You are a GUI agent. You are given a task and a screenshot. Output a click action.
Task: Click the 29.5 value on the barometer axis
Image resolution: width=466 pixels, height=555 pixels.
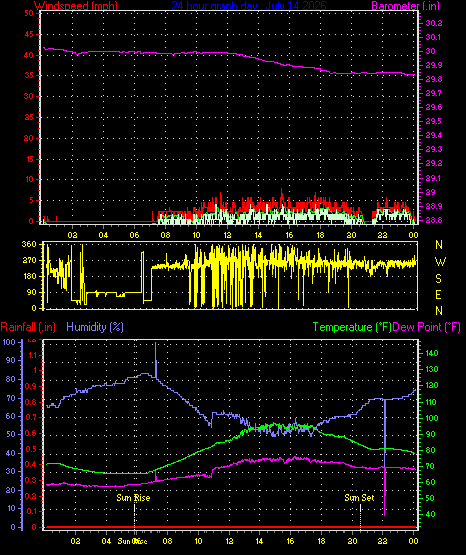point(434,121)
